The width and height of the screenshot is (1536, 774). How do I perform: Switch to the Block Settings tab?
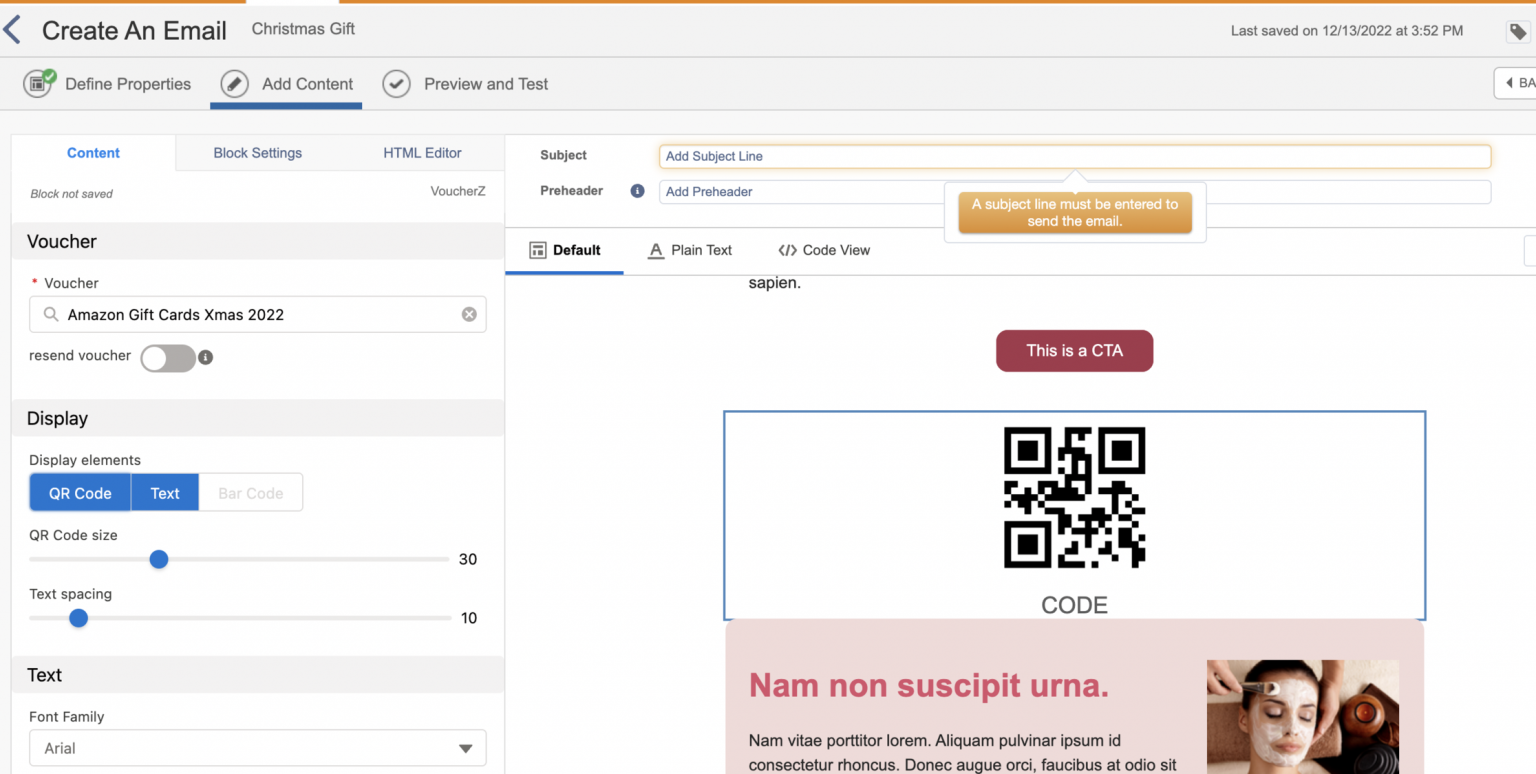(257, 153)
